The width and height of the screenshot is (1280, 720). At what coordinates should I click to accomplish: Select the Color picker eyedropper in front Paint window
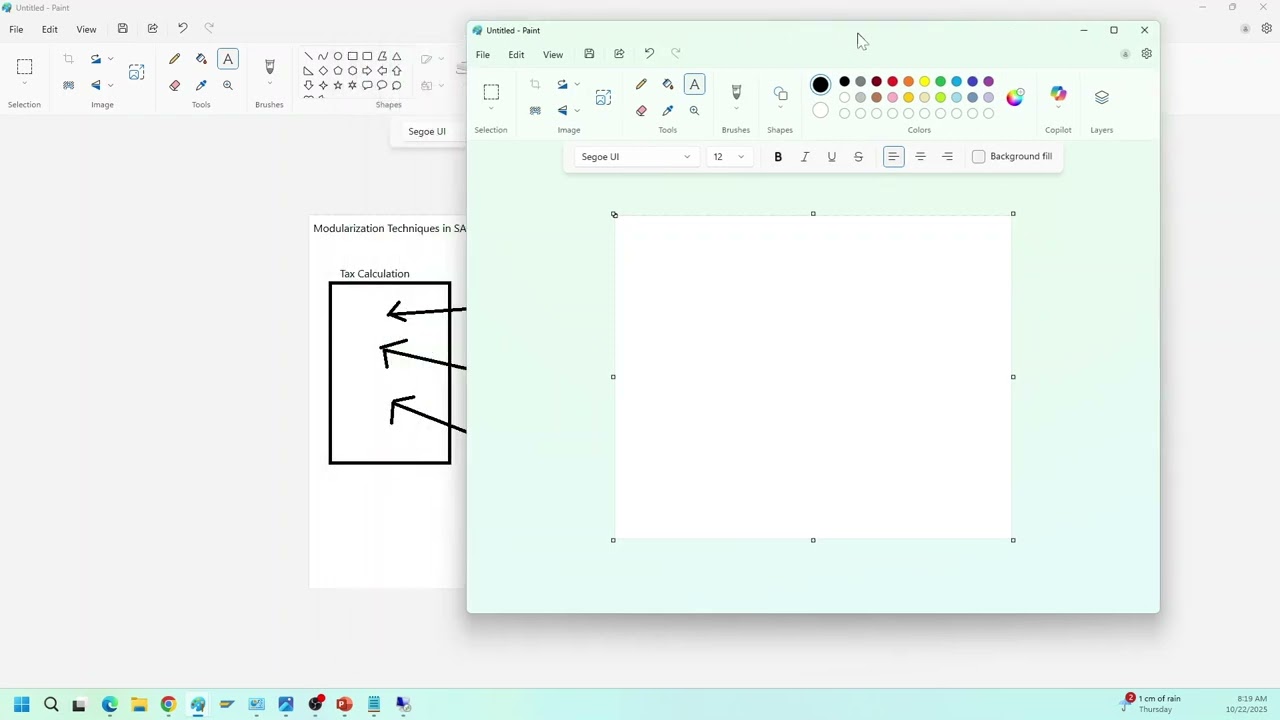click(x=668, y=111)
